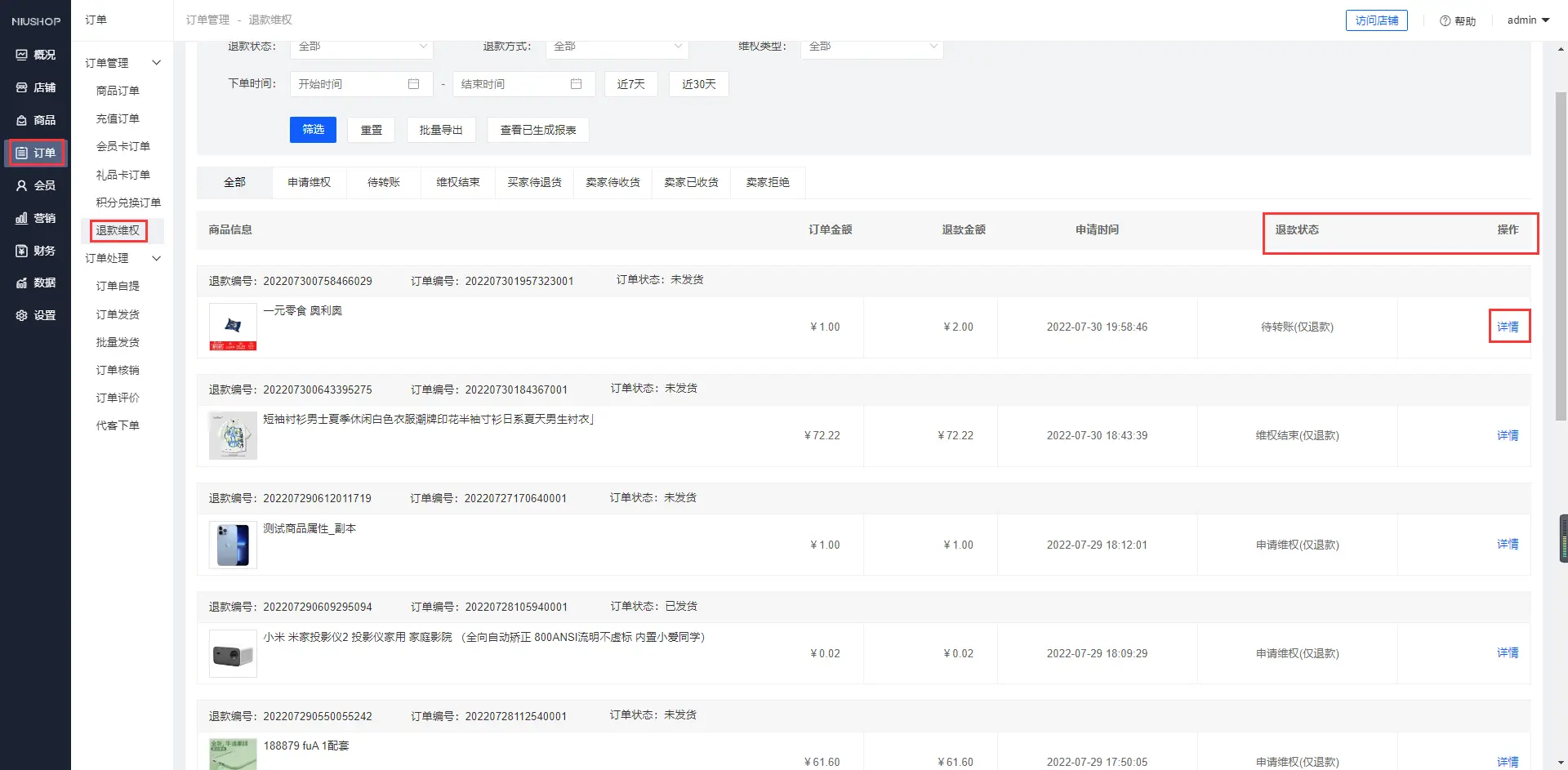Click the blue 筛选 filter button

click(313, 130)
